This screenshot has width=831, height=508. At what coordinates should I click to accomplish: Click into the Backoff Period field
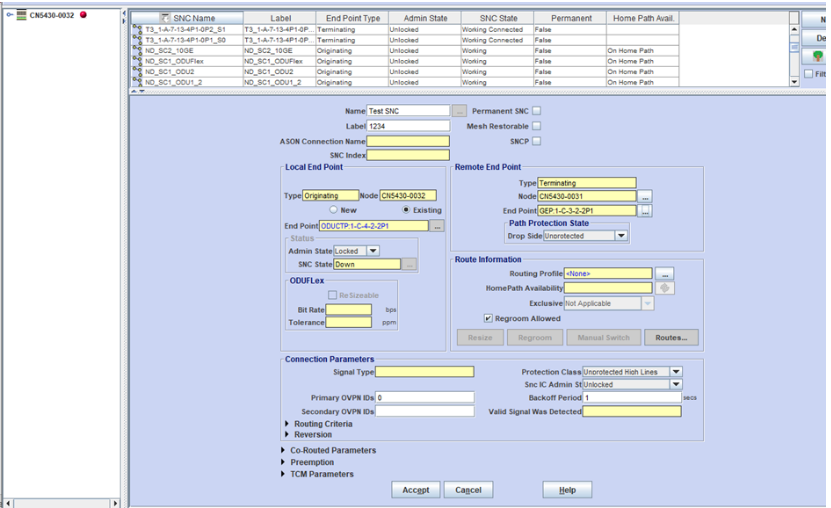(632, 397)
